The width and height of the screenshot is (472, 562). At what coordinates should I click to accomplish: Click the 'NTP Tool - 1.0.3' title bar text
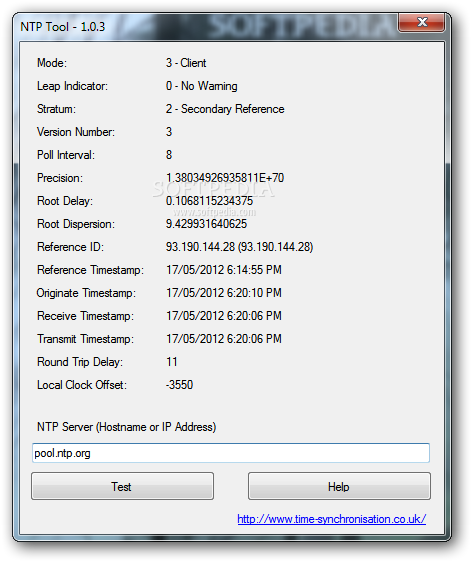[63, 27]
